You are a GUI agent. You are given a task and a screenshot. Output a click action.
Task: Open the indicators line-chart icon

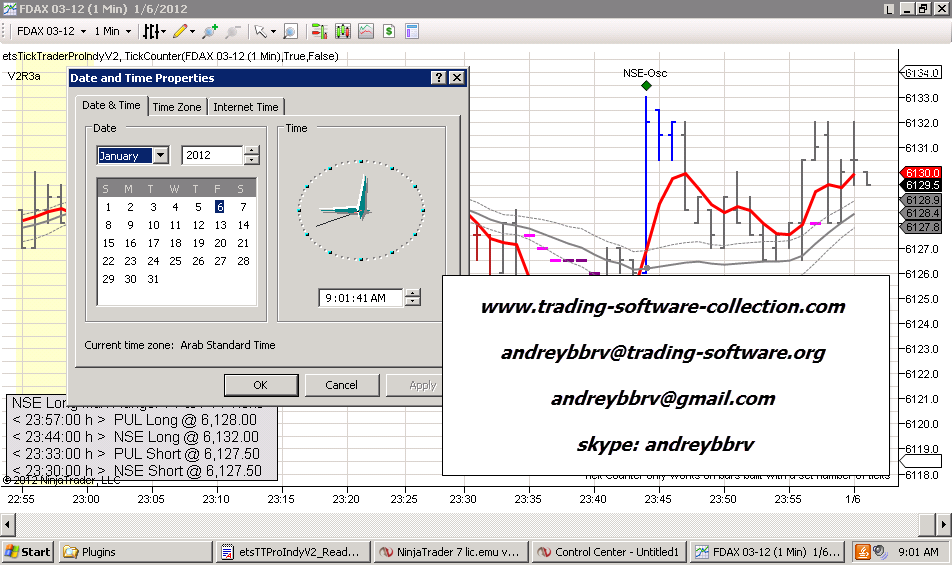tap(366, 31)
